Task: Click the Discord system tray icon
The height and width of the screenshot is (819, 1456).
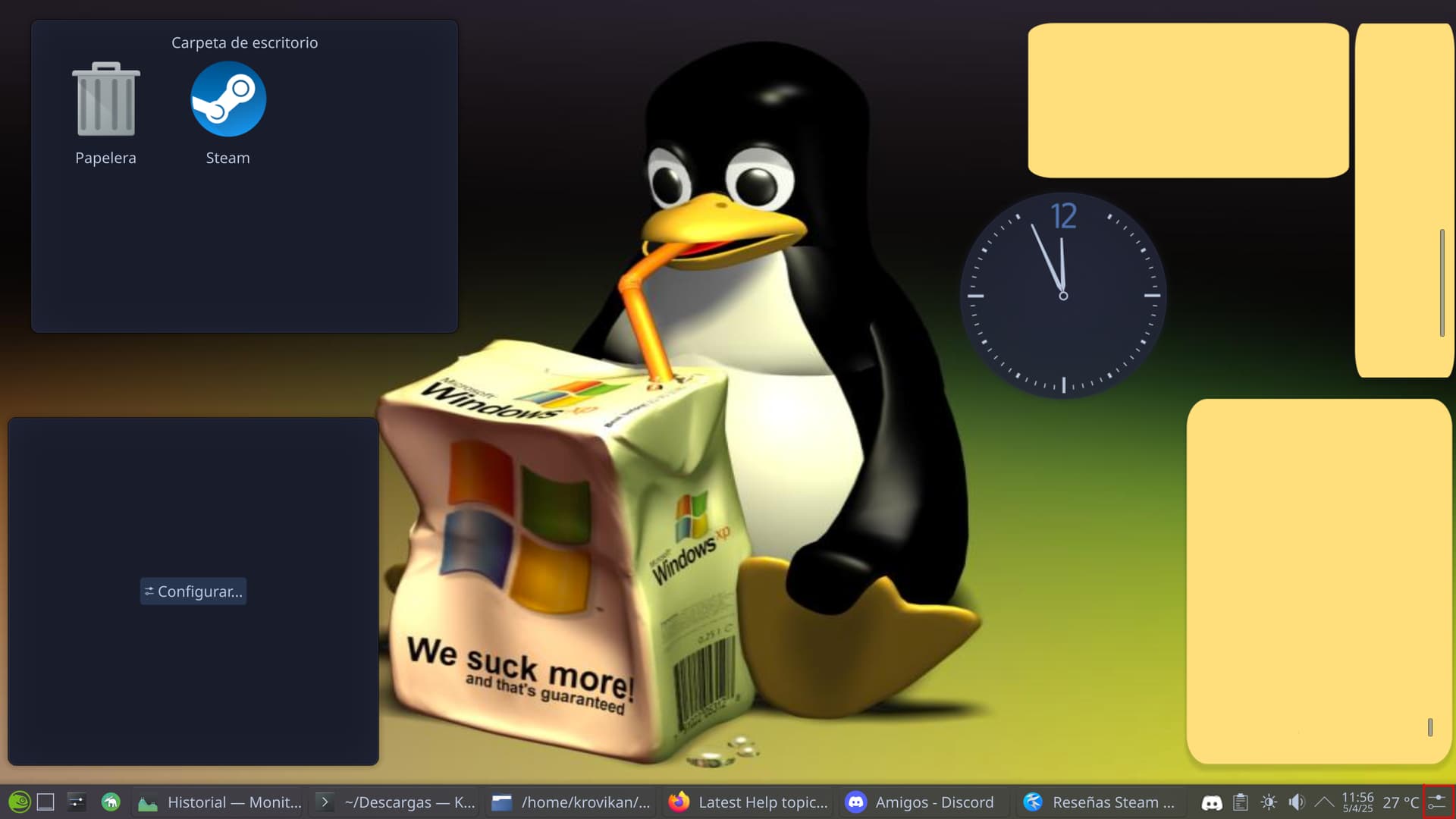Action: (1212, 802)
